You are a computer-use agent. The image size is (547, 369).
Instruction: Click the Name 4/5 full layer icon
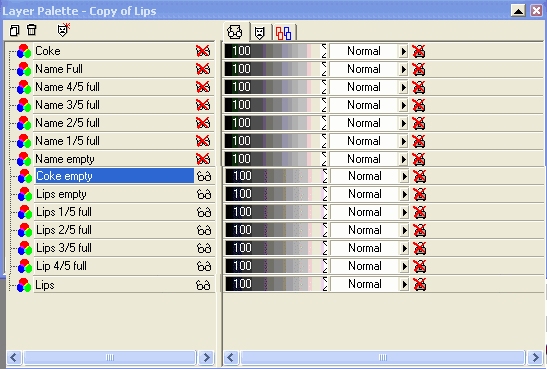[x=24, y=87]
